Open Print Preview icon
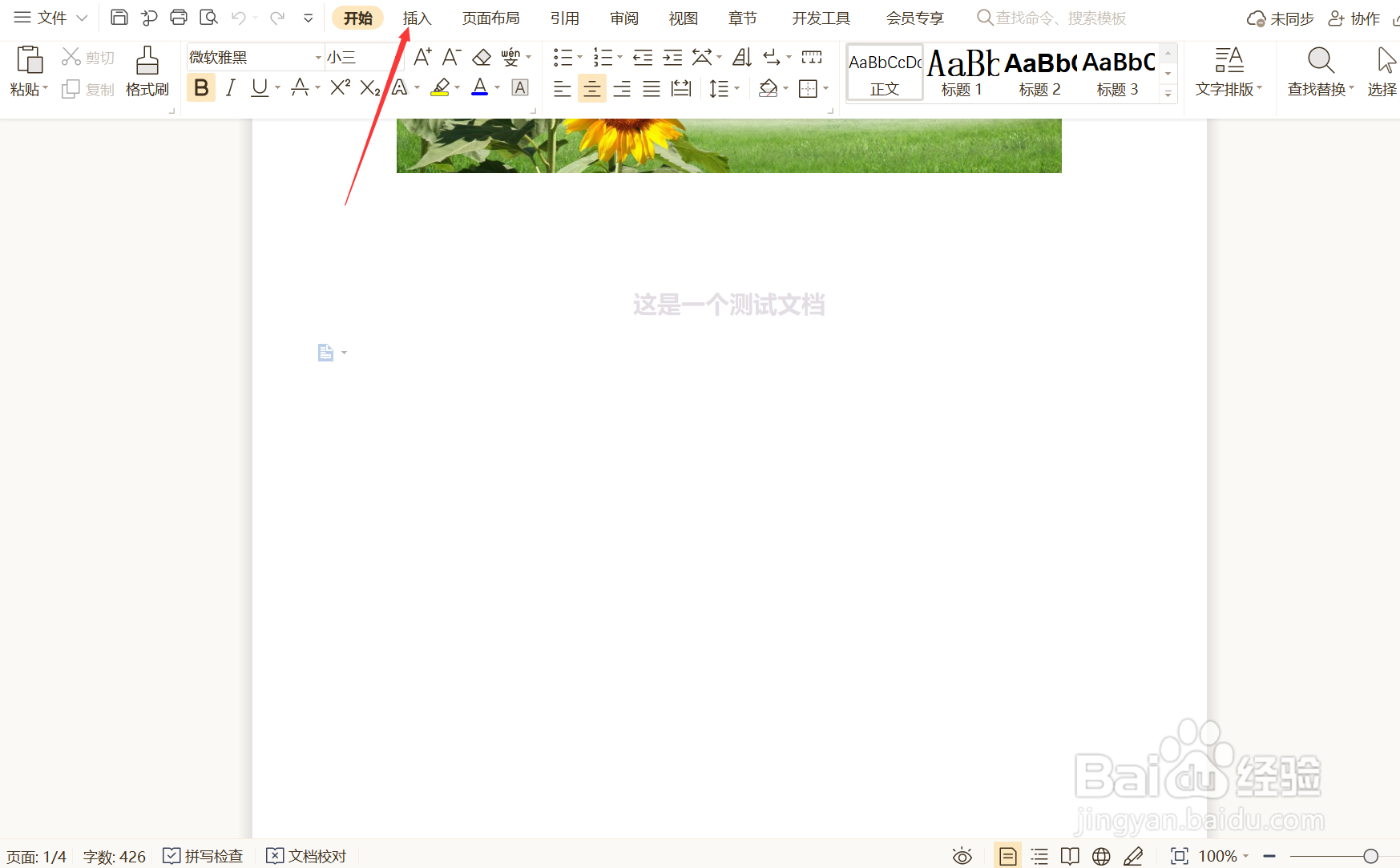 click(x=208, y=17)
